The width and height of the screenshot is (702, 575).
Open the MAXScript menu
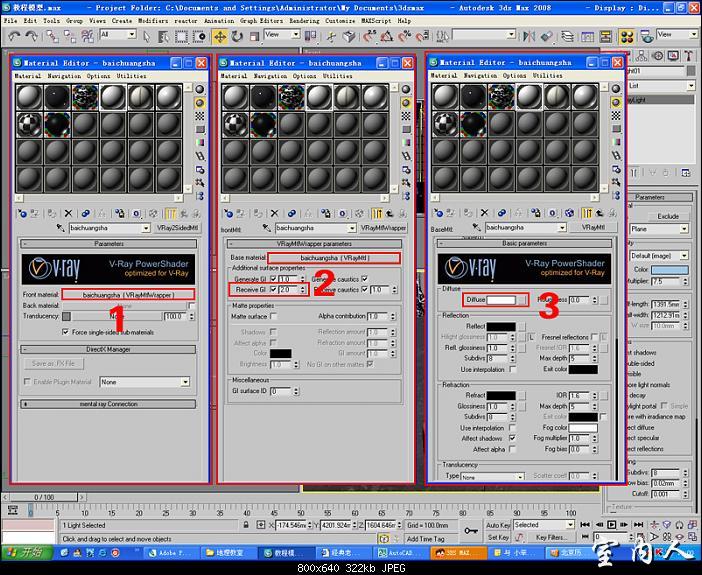(376, 21)
